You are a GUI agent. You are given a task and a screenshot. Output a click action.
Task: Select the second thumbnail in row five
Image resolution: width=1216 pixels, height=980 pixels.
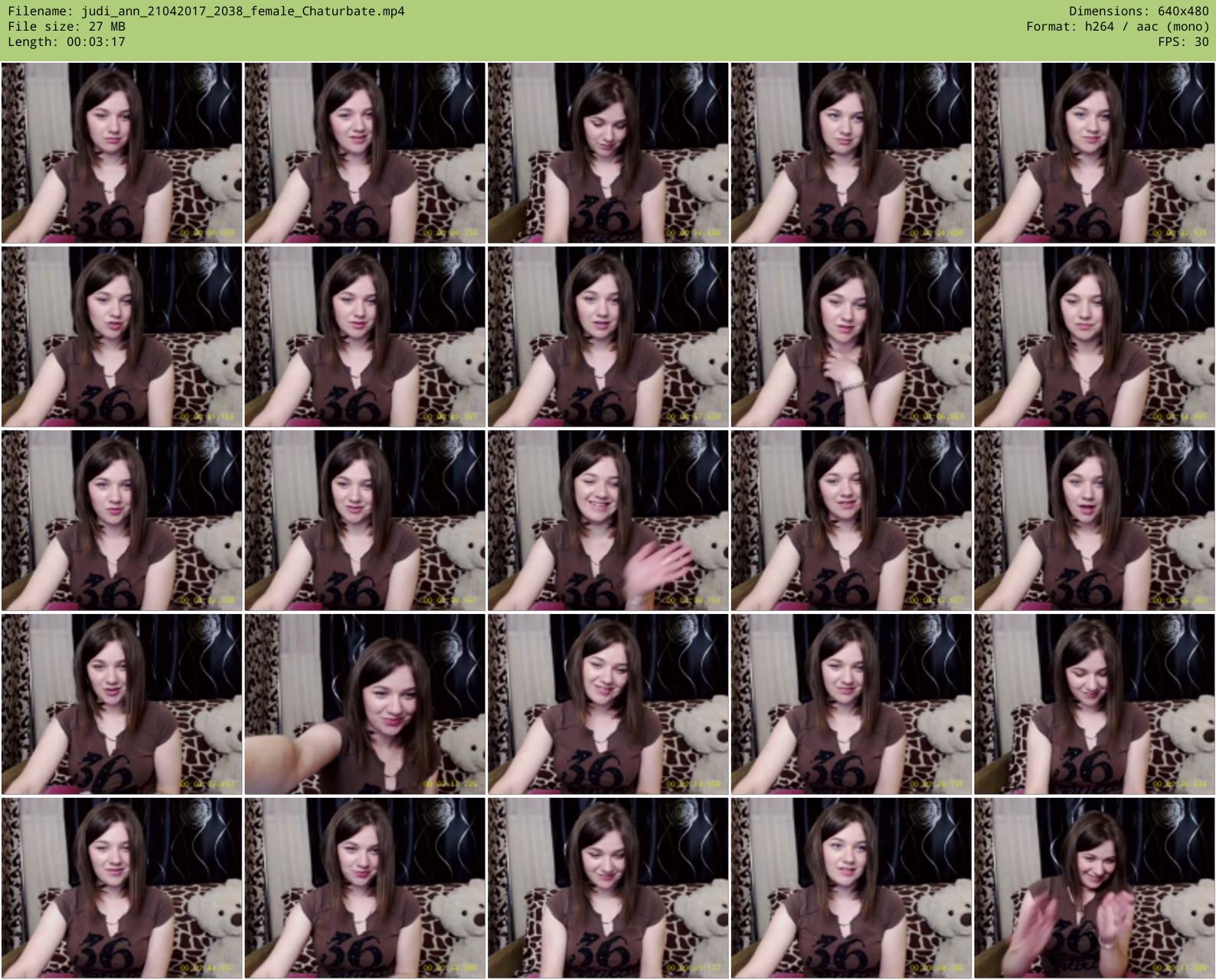click(x=364, y=888)
